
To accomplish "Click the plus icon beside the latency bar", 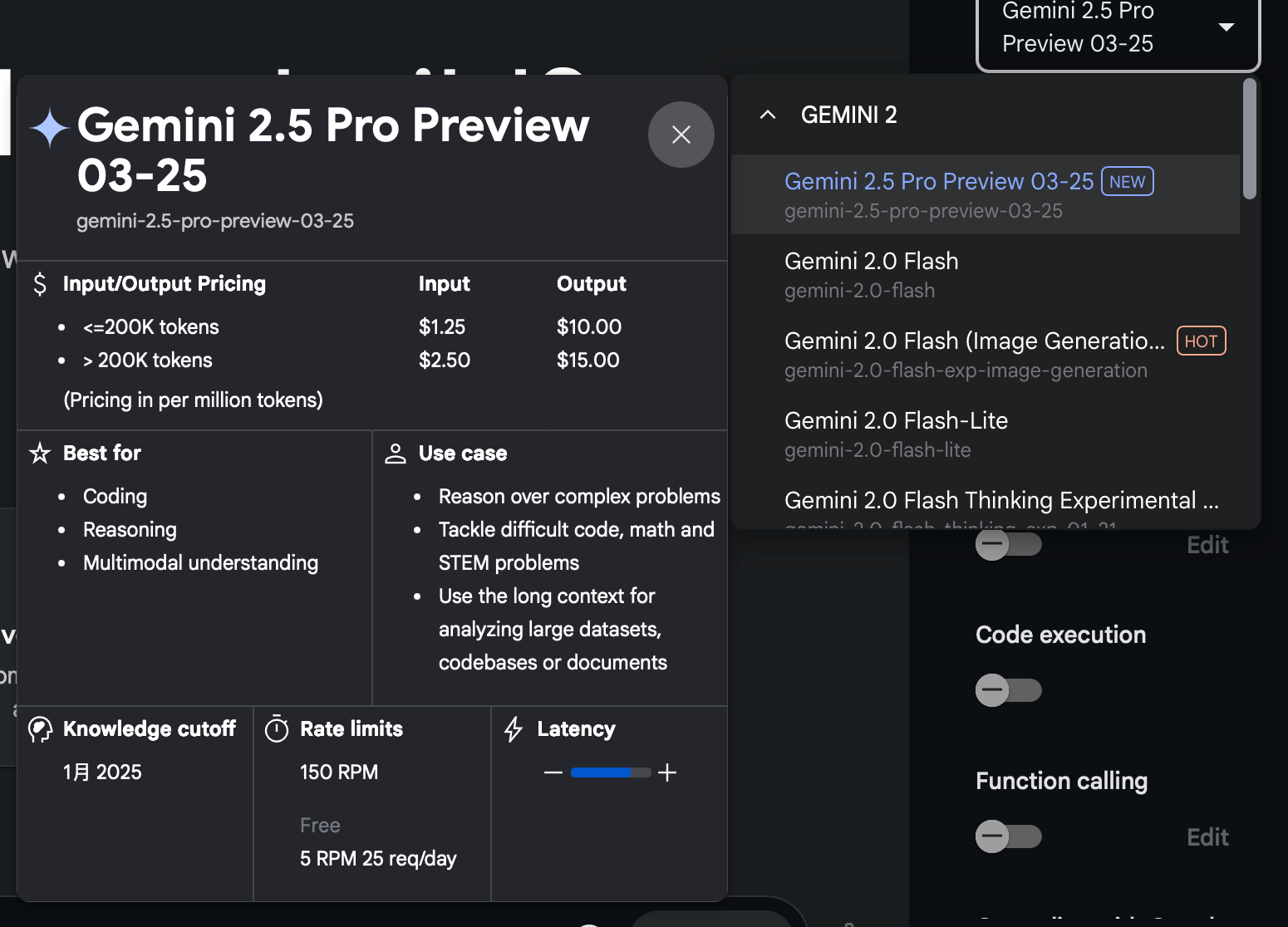I will click(667, 772).
